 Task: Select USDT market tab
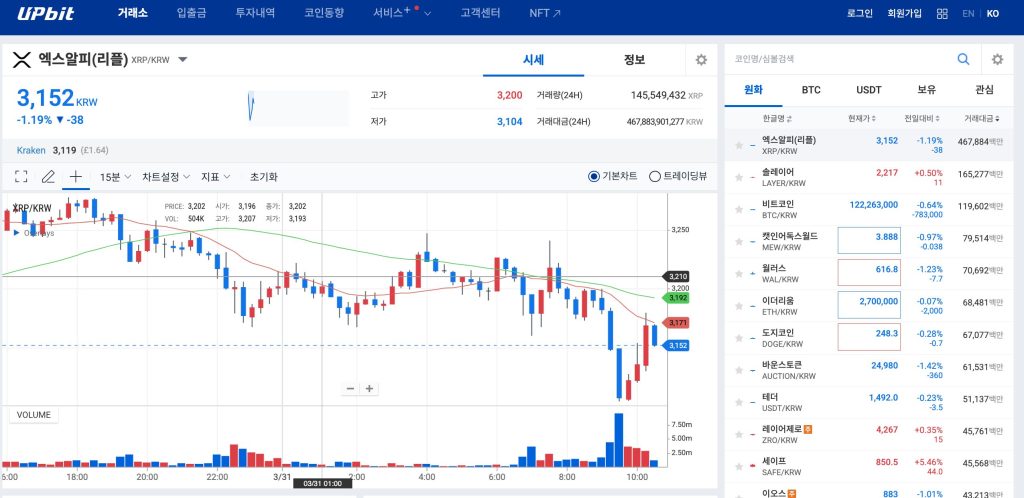point(869,90)
